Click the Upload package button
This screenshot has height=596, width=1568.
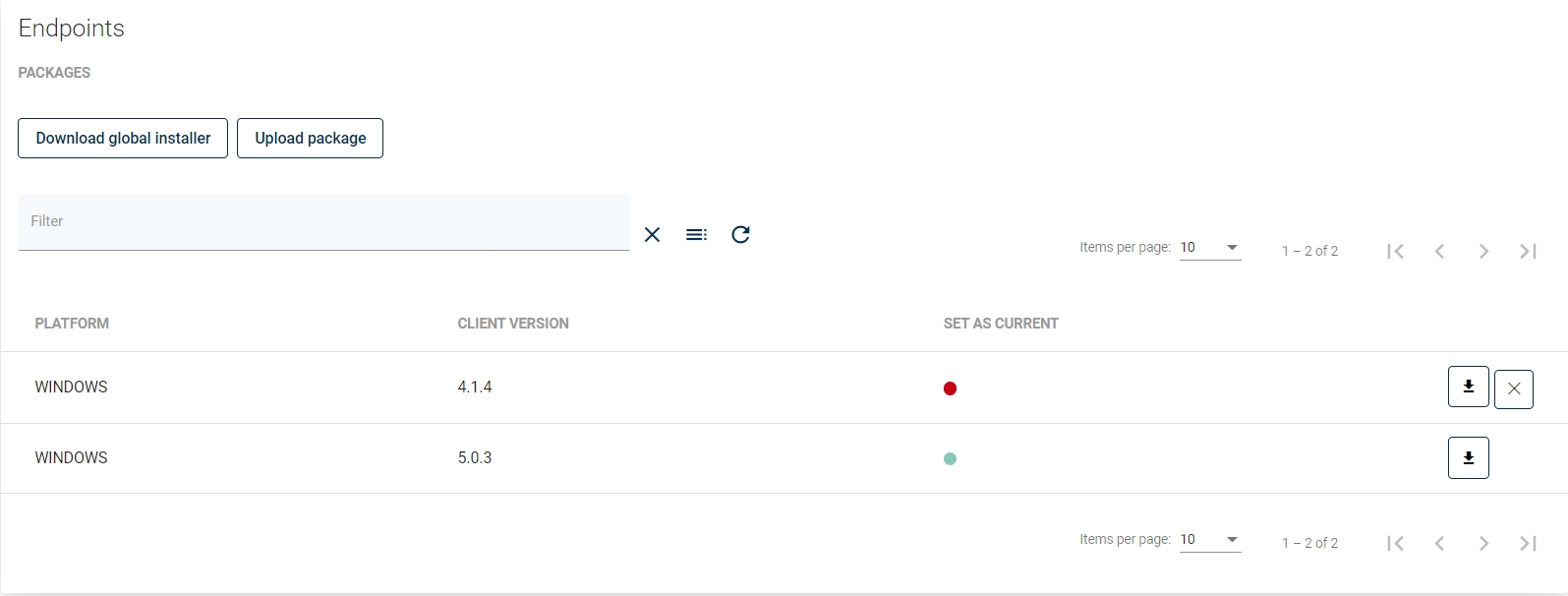pos(310,139)
